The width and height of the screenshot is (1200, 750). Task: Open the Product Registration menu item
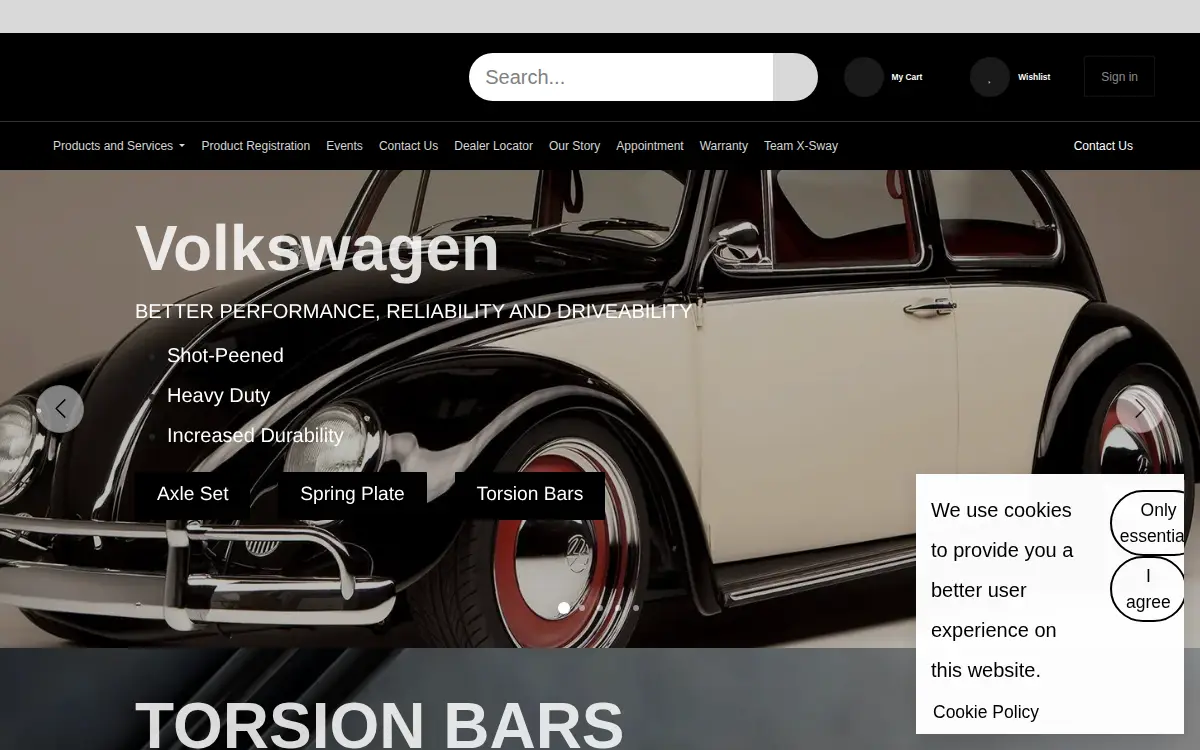[256, 146]
